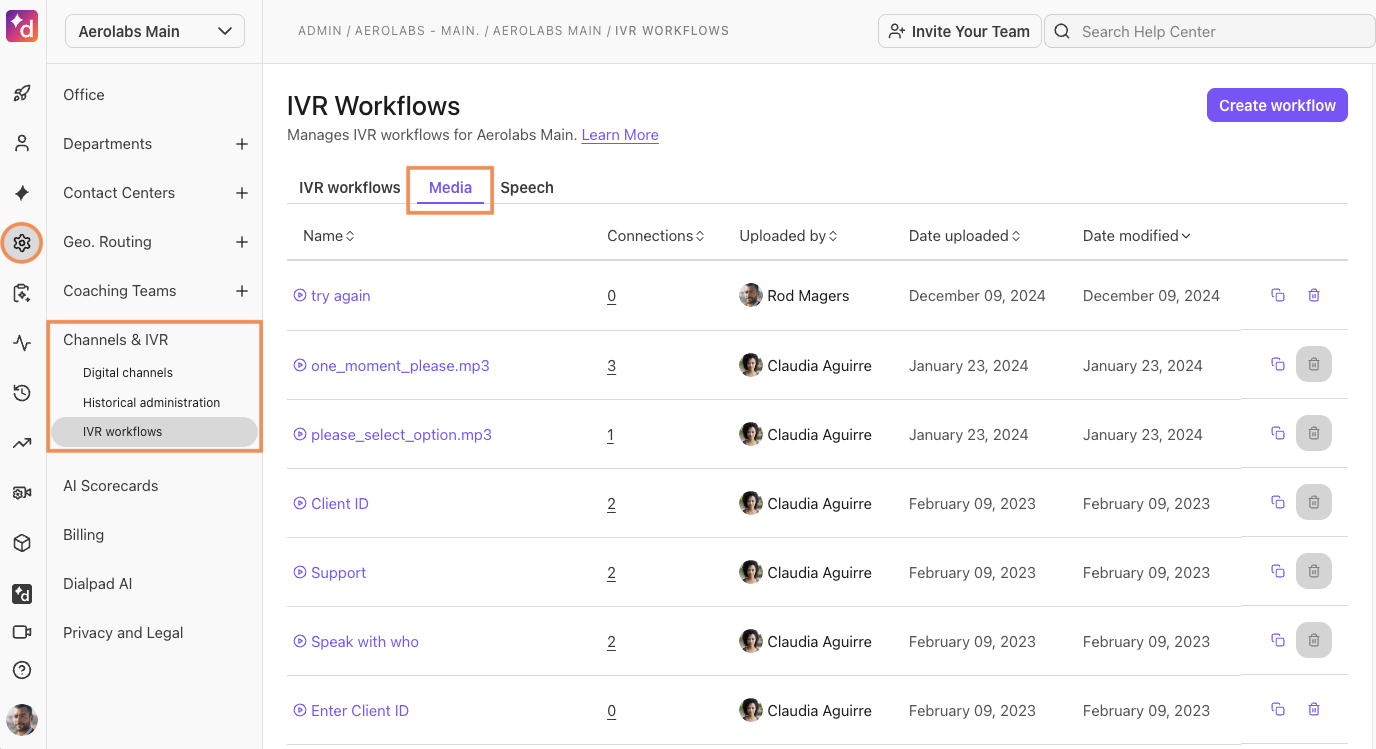Open the Dialpad AI sparkle icon
The height and width of the screenshot is (749, 1376).
tap(22, 193)
